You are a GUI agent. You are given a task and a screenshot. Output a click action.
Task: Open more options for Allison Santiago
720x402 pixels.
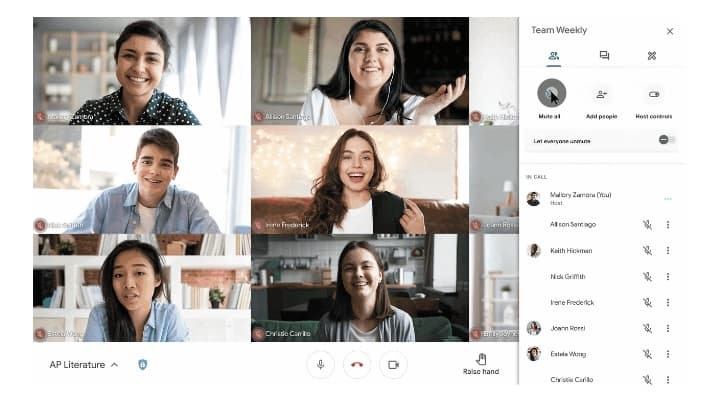pyautogui.click(x=668, y=225)
